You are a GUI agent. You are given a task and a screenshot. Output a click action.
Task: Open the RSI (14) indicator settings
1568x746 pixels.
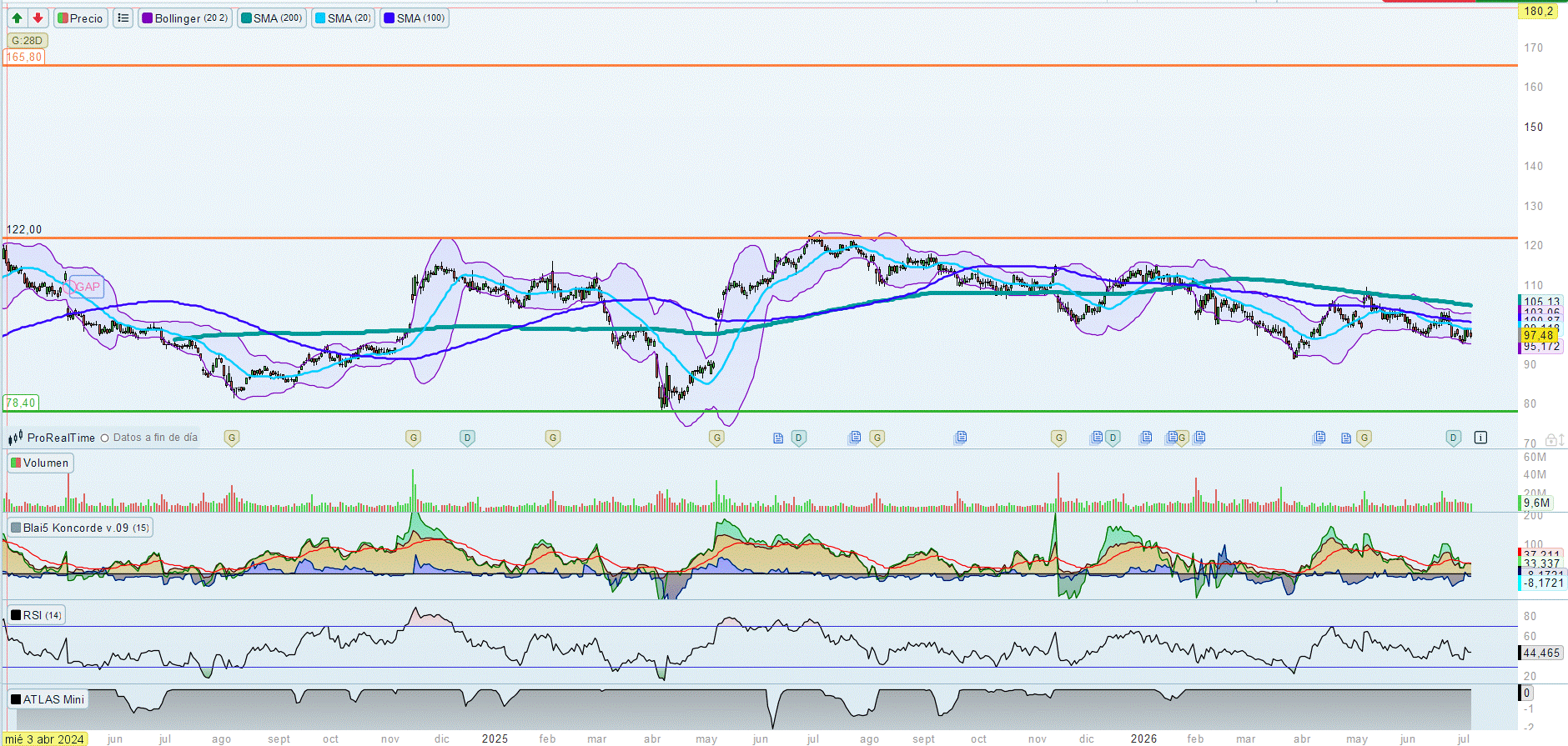click(x=37, y=615)
